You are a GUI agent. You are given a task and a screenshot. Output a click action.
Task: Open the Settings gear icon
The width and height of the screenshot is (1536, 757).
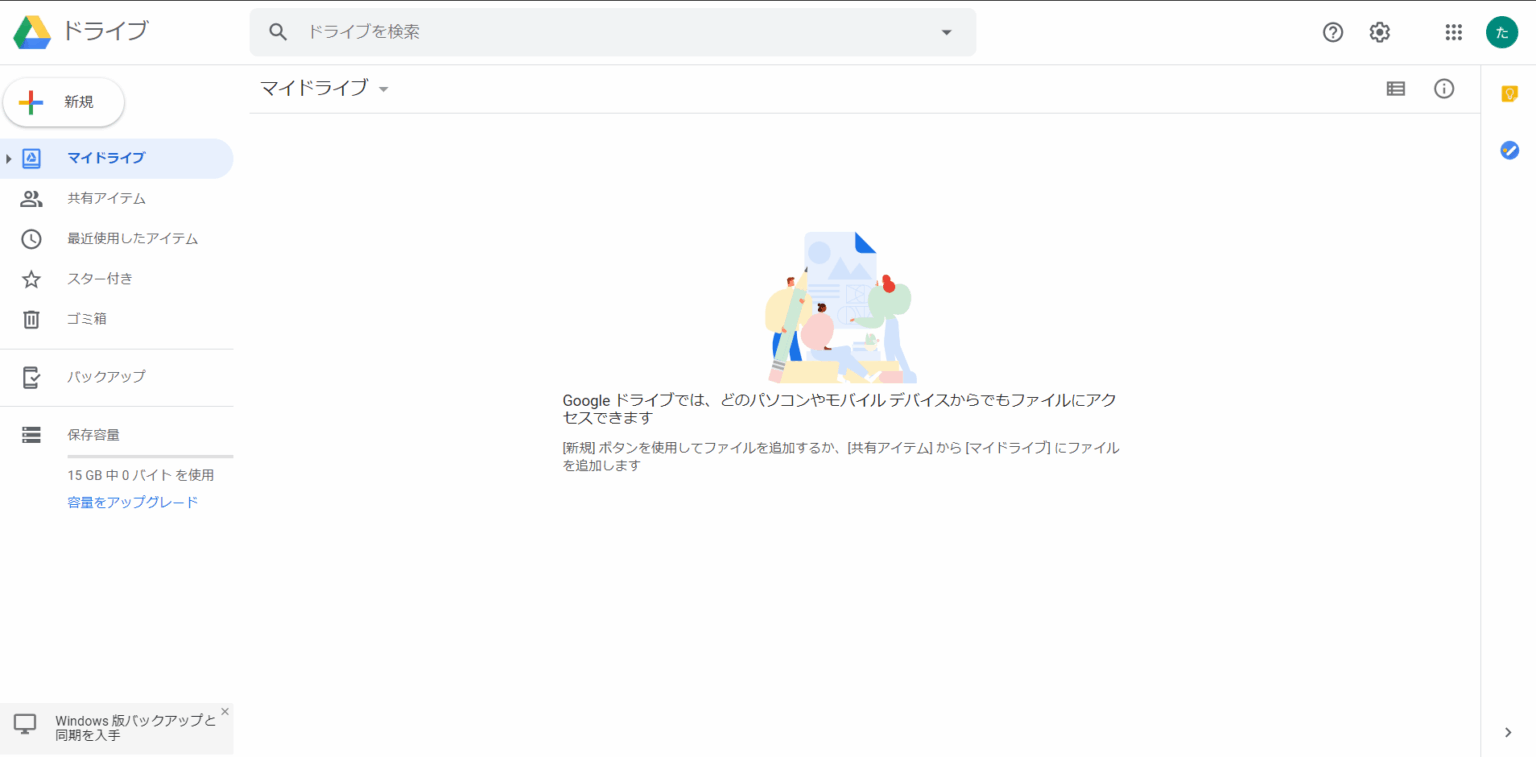click(1379, 32)
